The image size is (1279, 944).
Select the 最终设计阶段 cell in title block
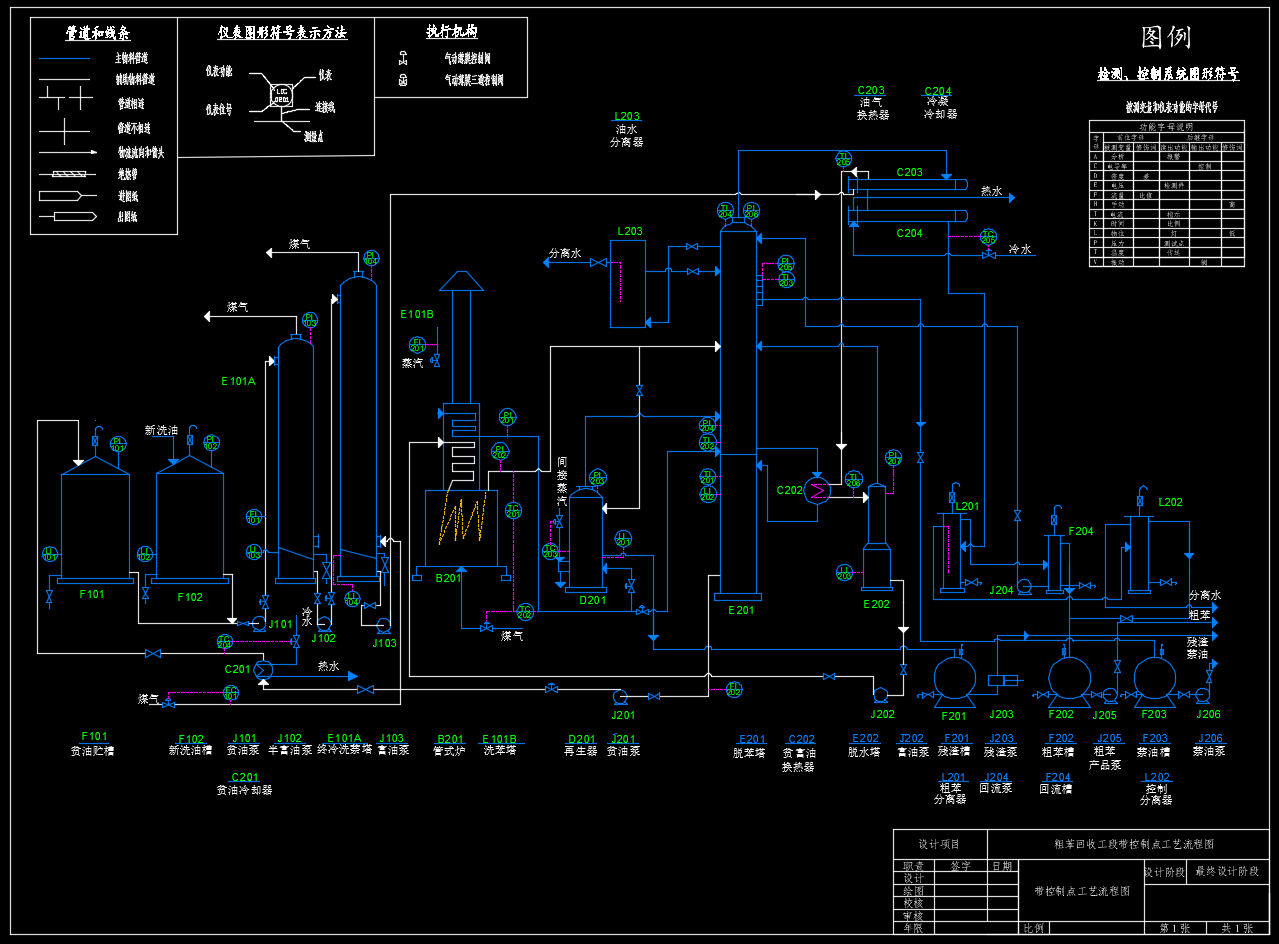(x=1227, y=871)
